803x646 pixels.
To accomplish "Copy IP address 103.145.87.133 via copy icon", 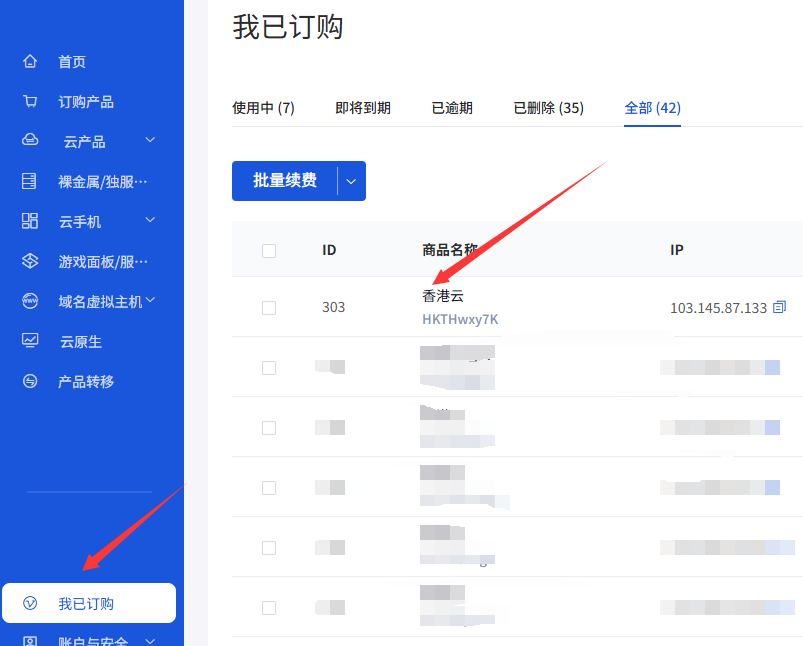I will click(x=780, y=307).
